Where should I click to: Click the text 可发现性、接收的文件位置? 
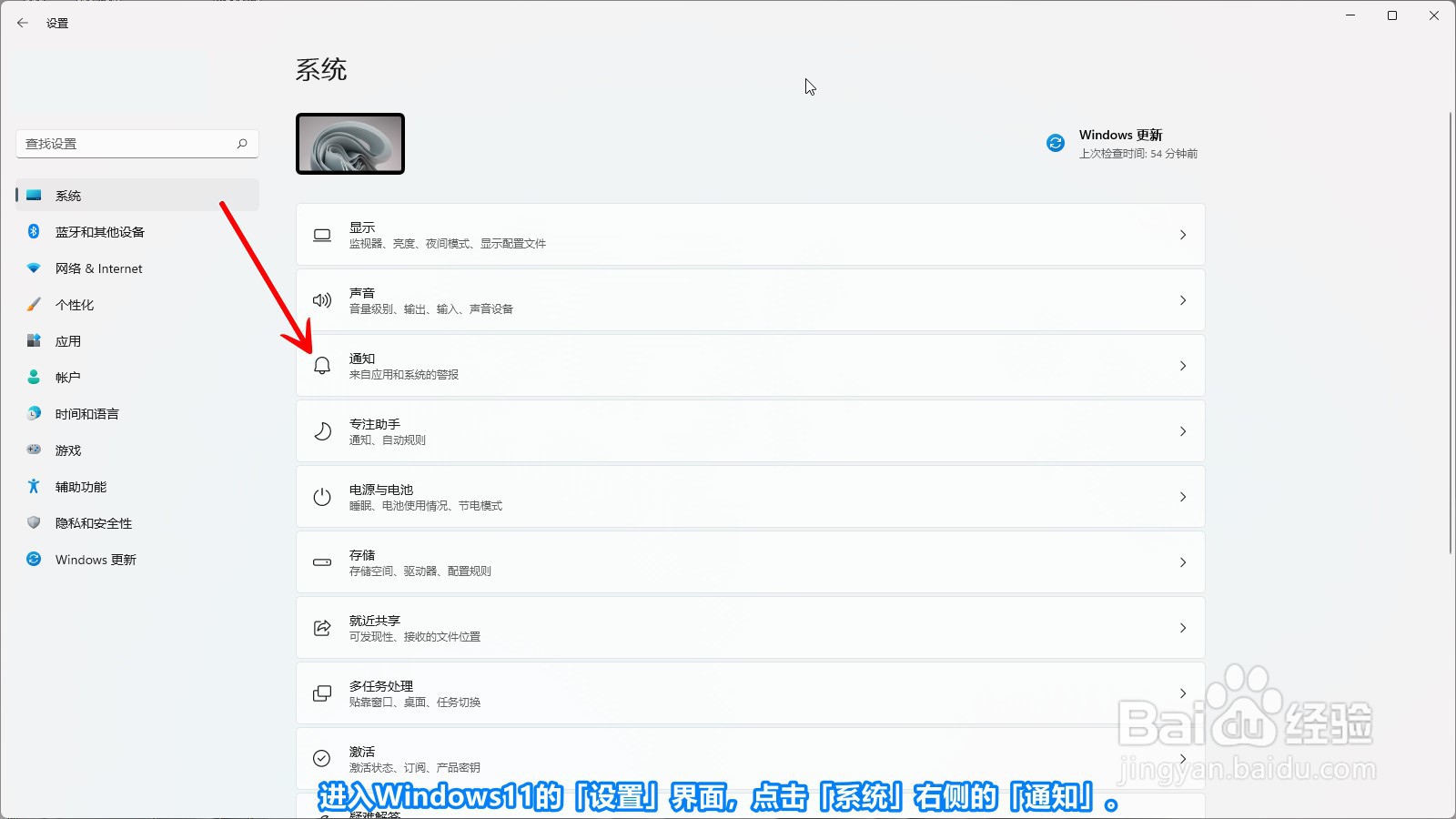[415, 637]
